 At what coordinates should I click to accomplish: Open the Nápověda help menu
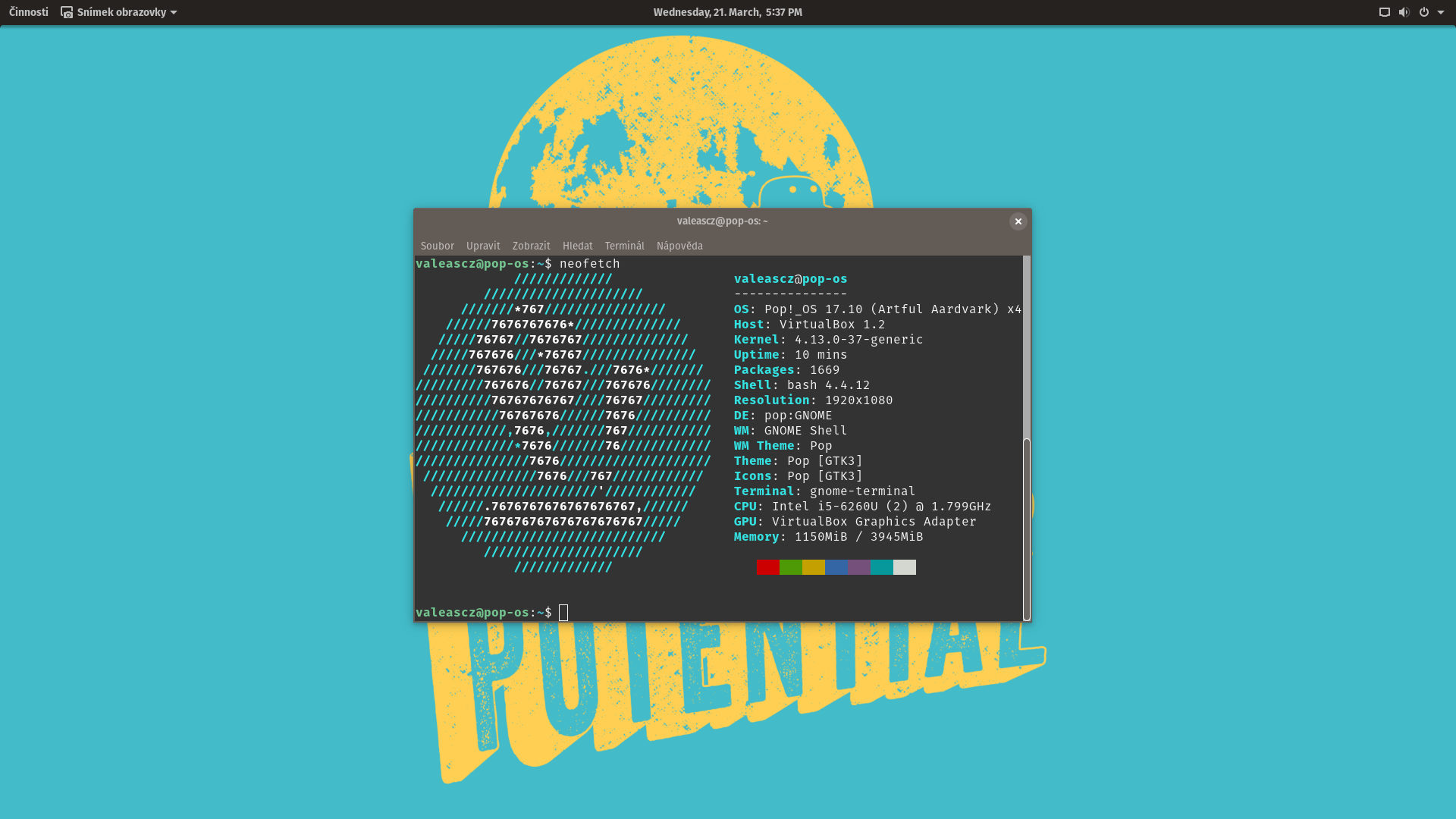pyautogui.click(x=679, y=246)
